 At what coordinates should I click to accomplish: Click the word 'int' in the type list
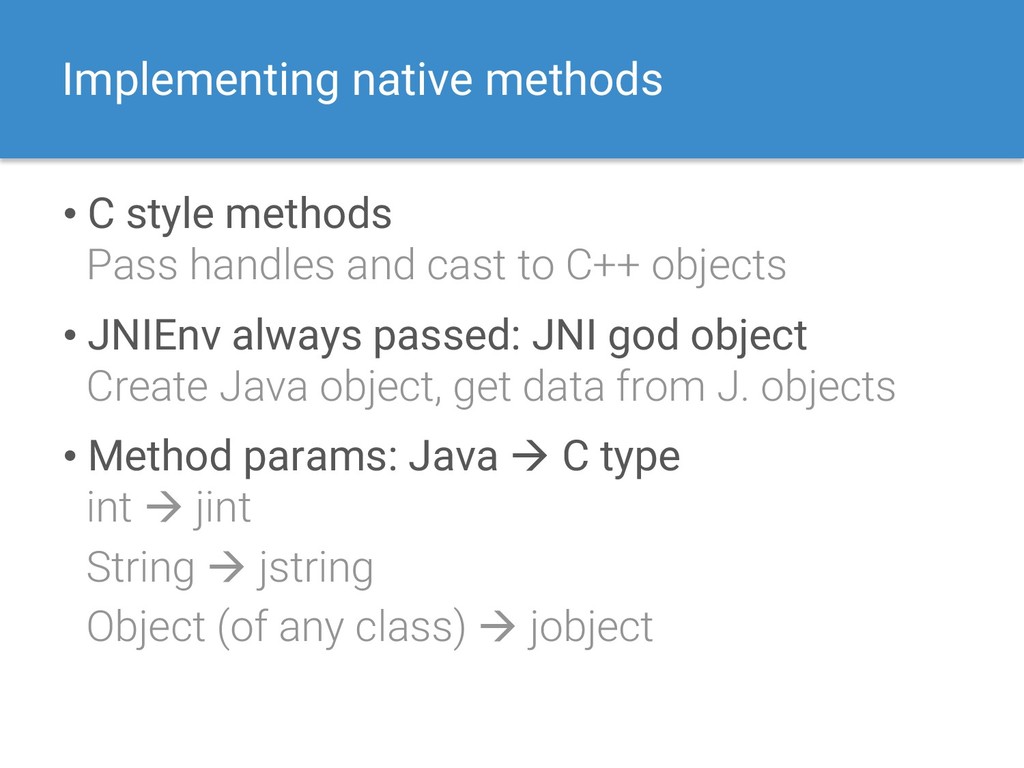(x=110, y=507)
